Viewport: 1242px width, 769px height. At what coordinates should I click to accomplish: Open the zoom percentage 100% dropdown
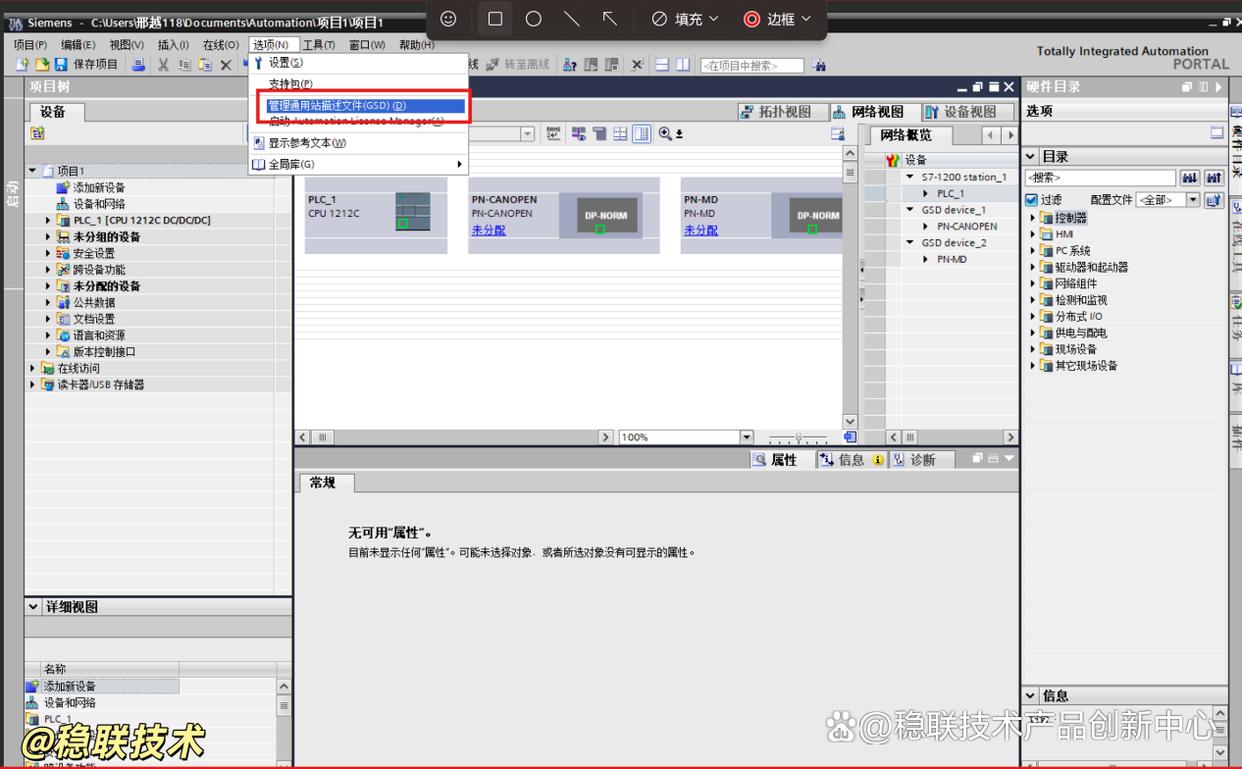(746, 437)
